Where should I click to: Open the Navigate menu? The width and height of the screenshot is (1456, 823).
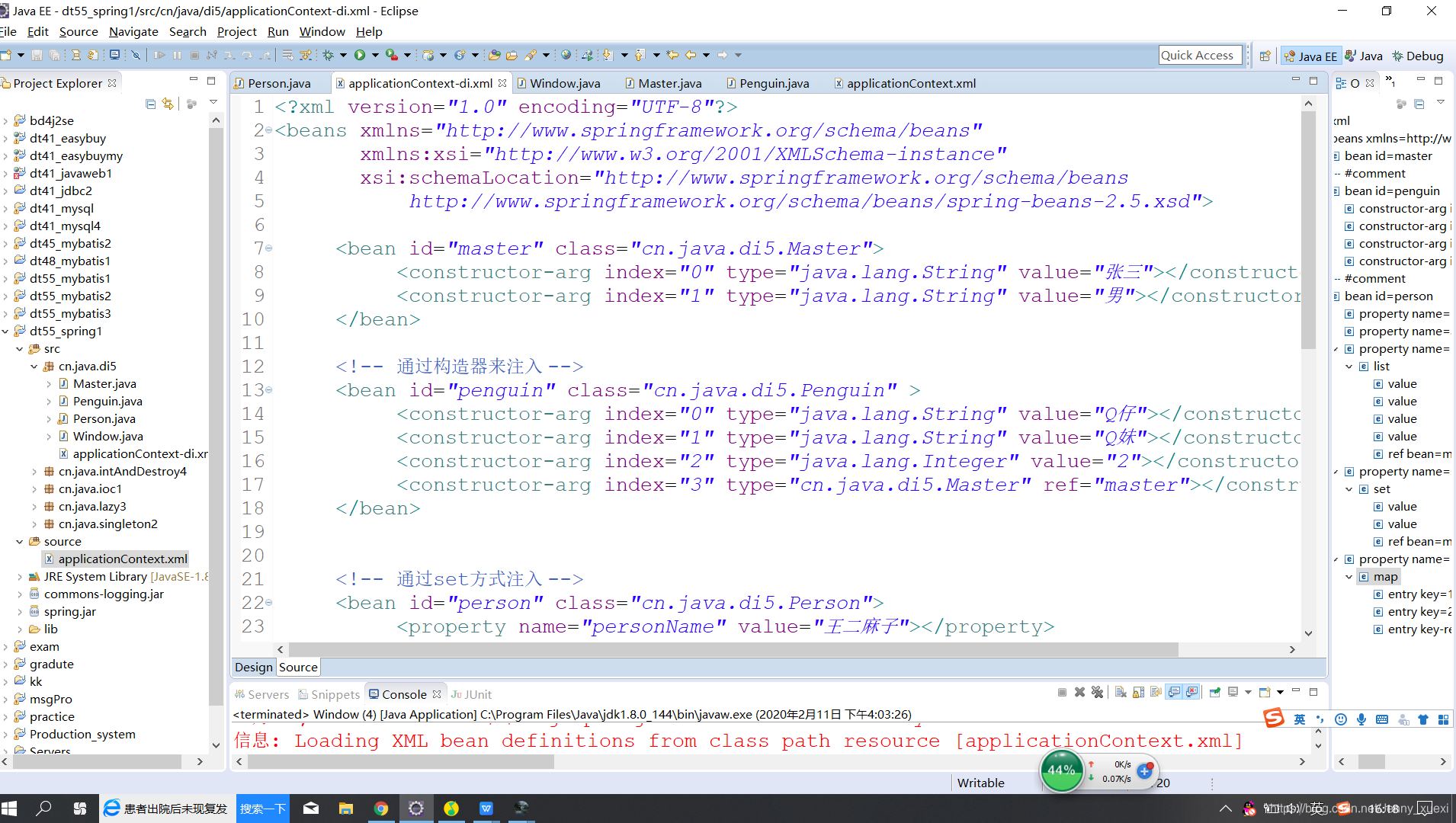tap(133, 31)
